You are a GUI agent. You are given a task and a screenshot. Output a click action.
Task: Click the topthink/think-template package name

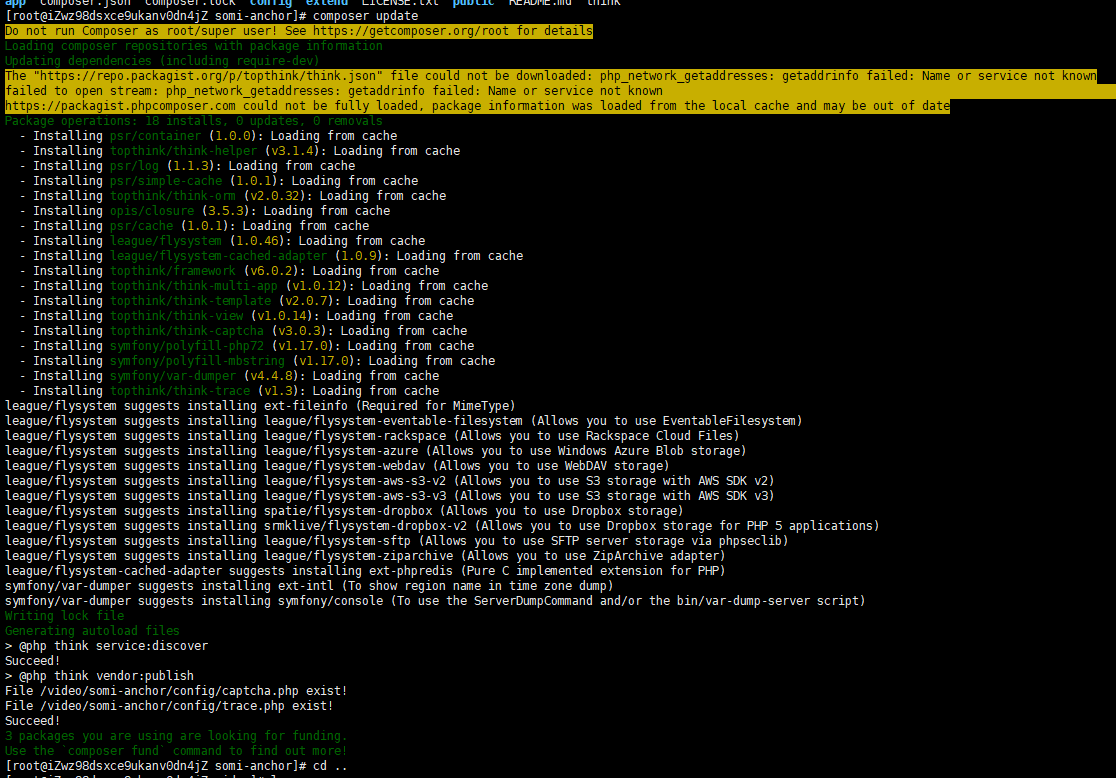pos(191,300)
